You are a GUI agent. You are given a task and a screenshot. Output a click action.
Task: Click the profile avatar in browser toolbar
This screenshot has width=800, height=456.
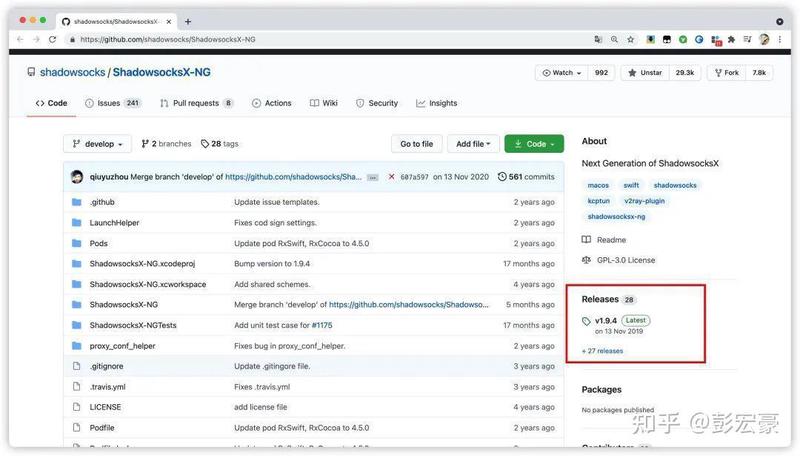coord(764,39)
